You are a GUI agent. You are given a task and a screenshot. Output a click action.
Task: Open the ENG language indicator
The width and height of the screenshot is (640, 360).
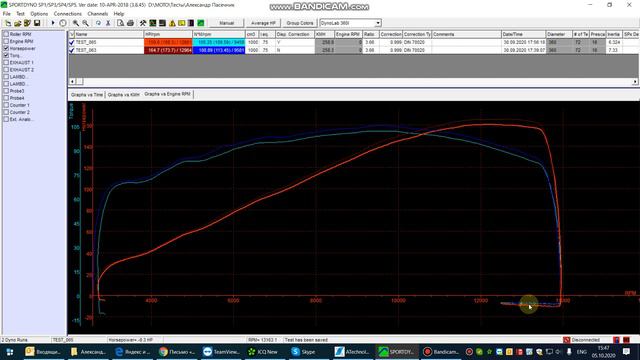point(581,352)
